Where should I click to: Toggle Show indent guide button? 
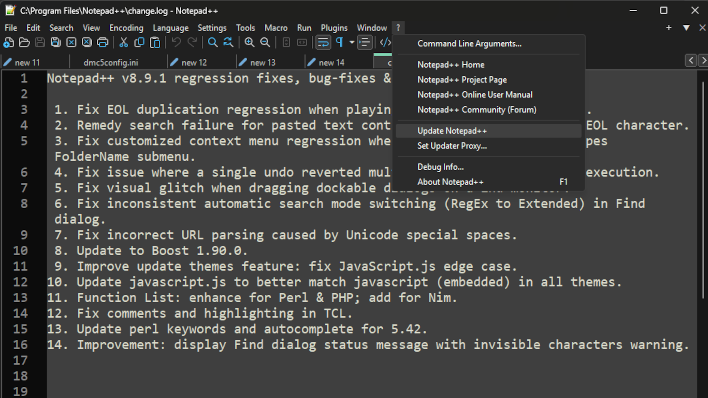[x=364, y=42]
